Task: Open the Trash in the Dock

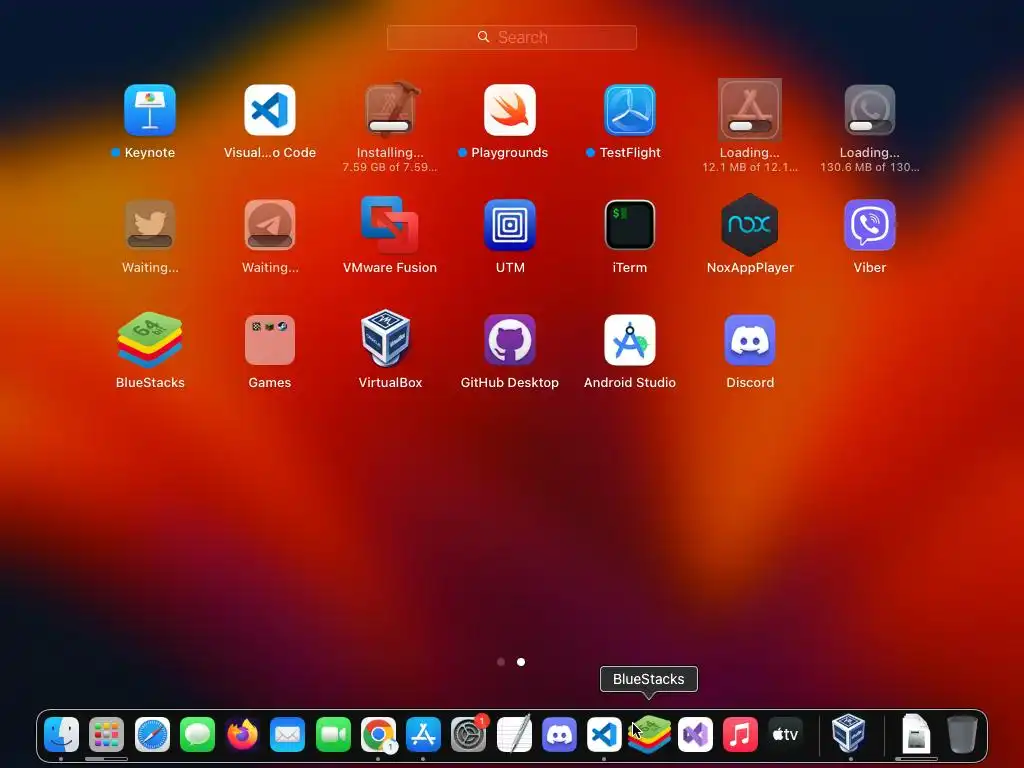Action: coord(962,734)
